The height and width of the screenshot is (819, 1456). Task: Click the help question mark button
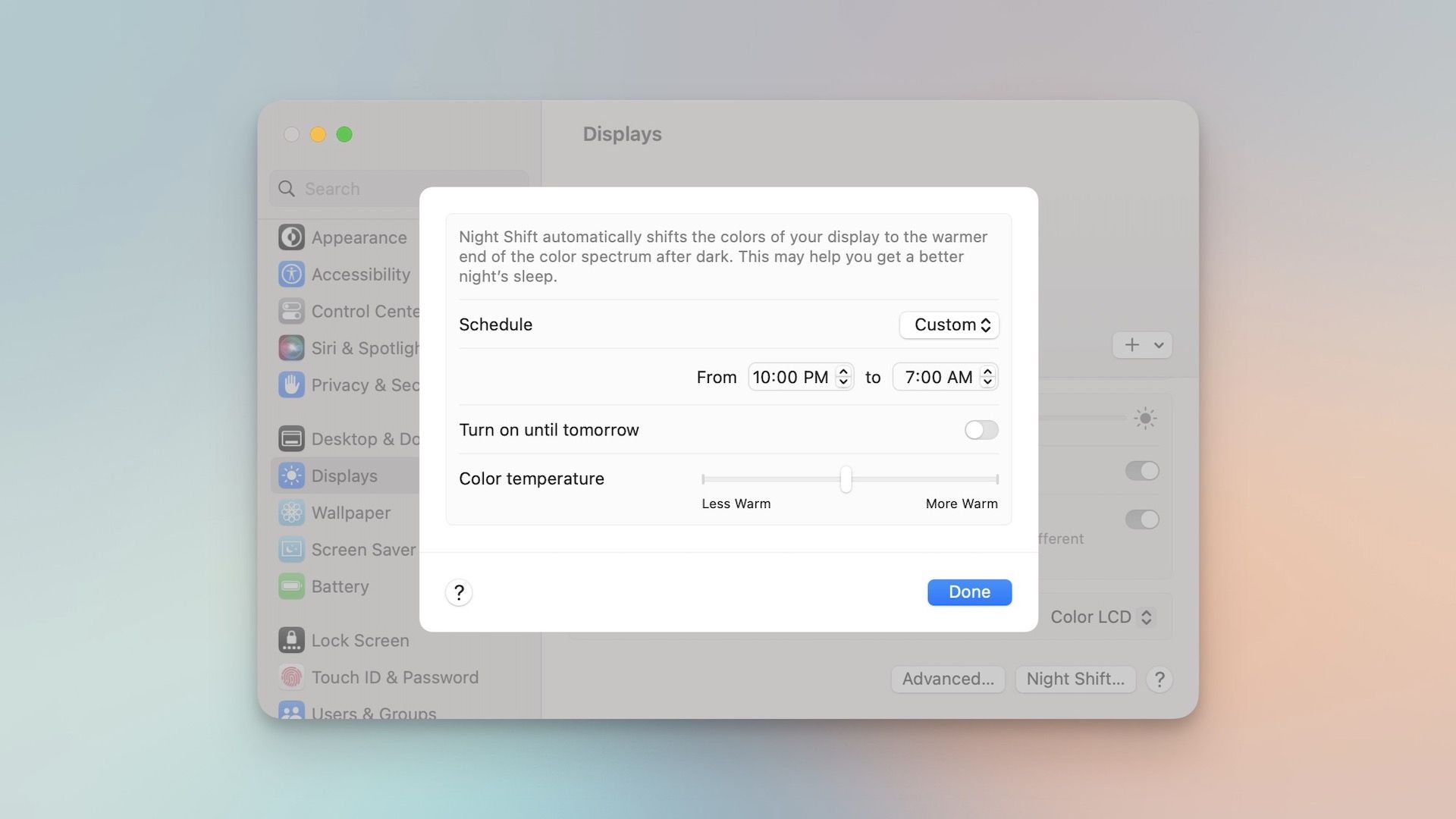tap(459, 591)
